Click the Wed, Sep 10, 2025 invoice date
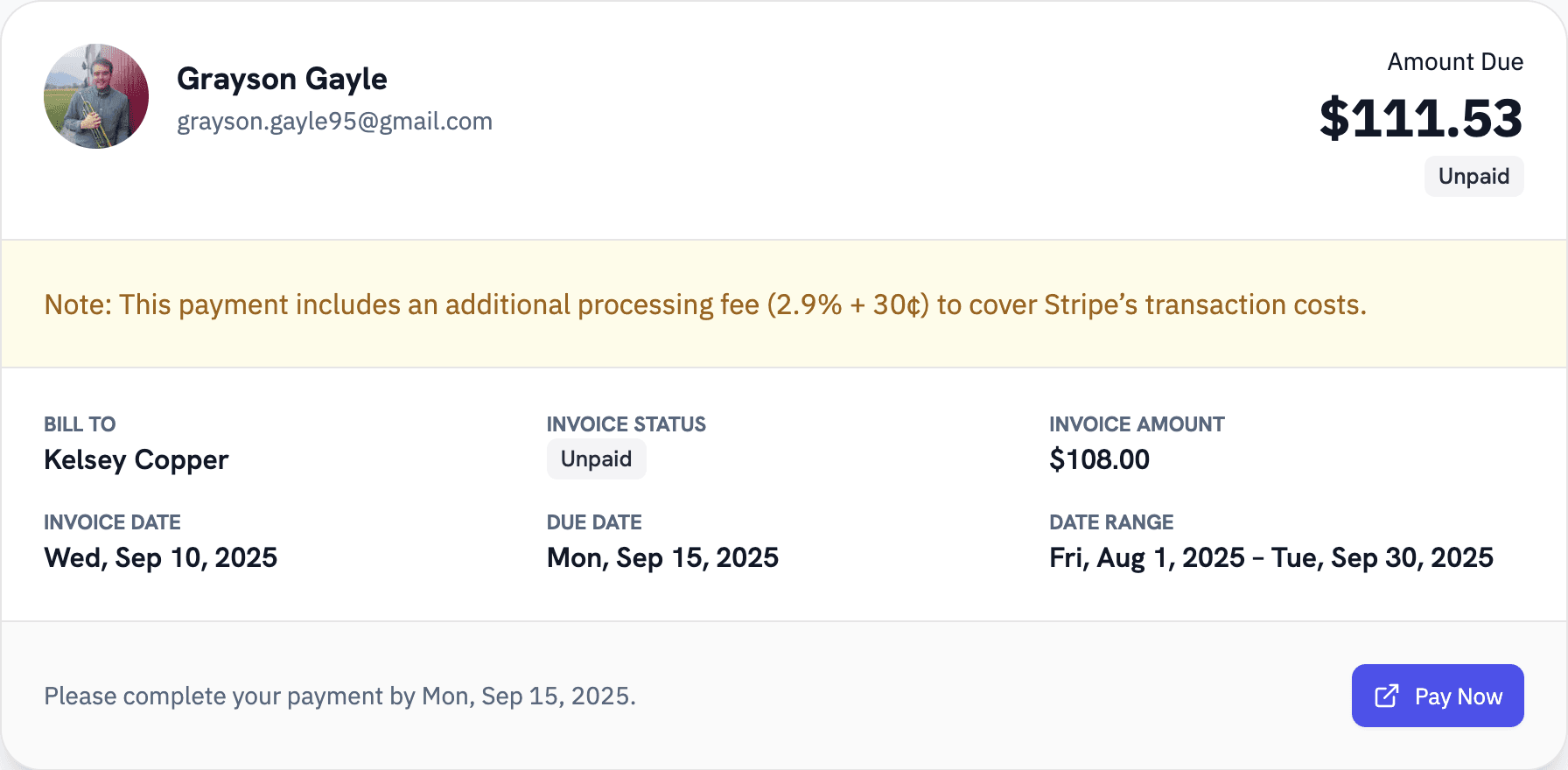 pyautogui.click(x=160, y=557)
